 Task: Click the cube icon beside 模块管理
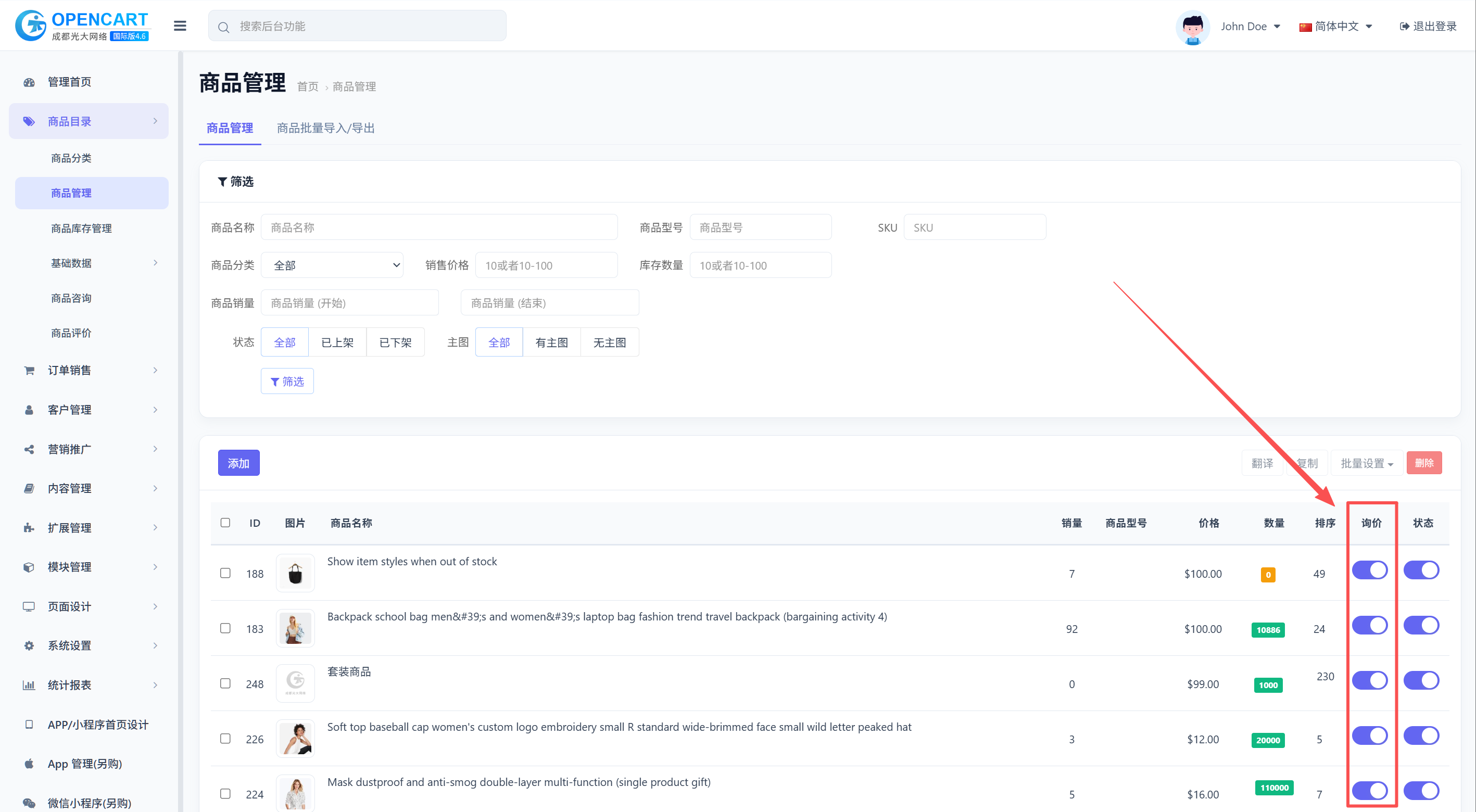point(29,567)
